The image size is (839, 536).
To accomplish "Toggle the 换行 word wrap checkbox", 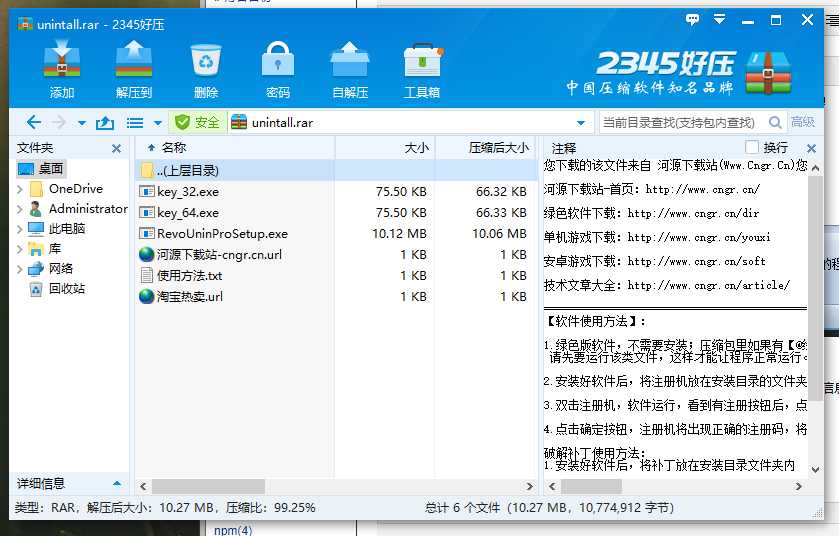I will coord(752,147).
